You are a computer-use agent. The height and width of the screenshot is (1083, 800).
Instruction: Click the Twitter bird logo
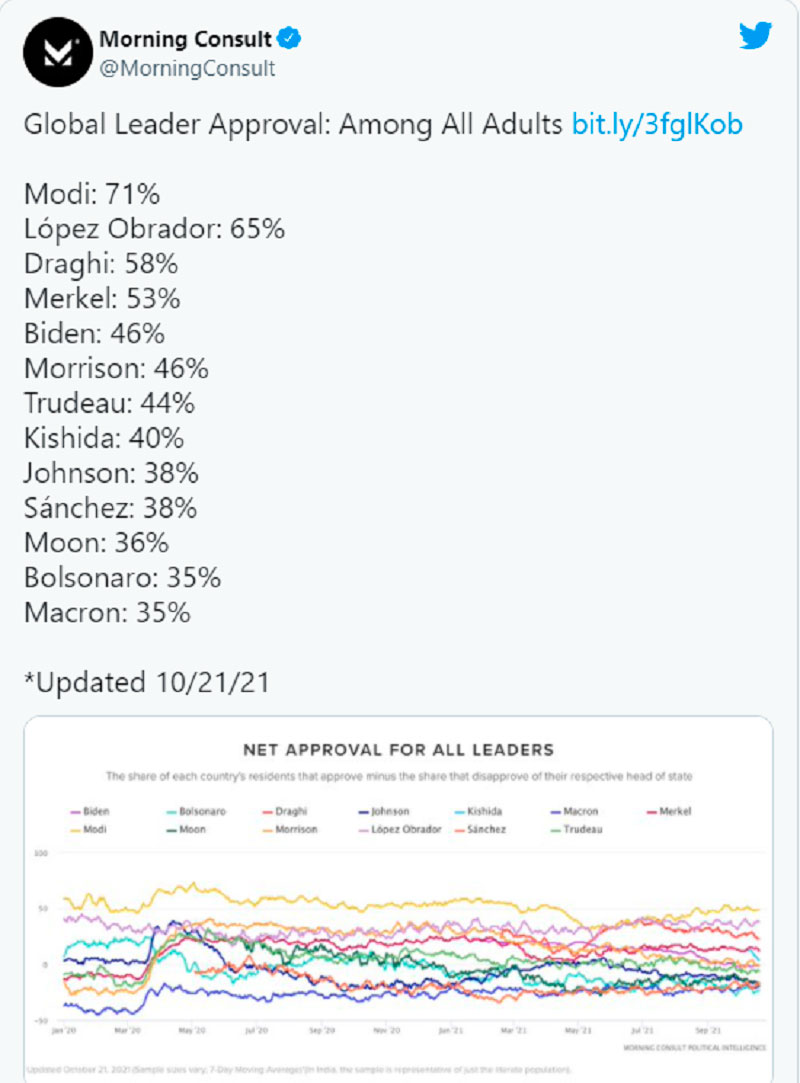[x=755, y=36]
